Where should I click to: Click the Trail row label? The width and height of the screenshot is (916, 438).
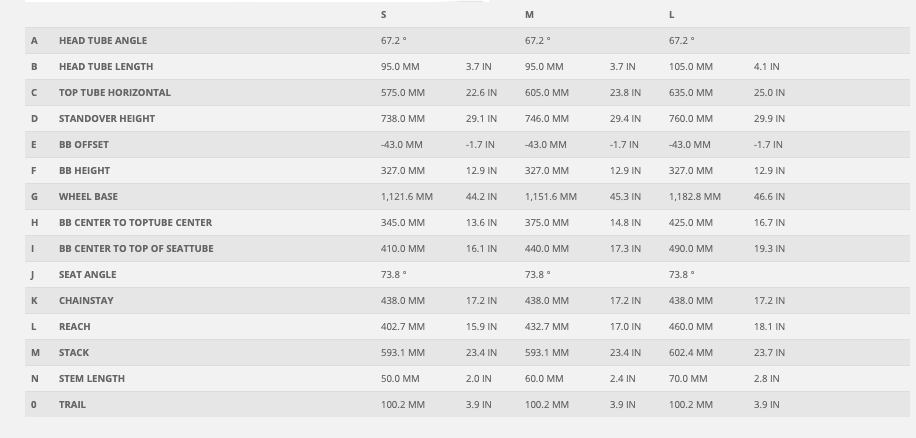72,405
